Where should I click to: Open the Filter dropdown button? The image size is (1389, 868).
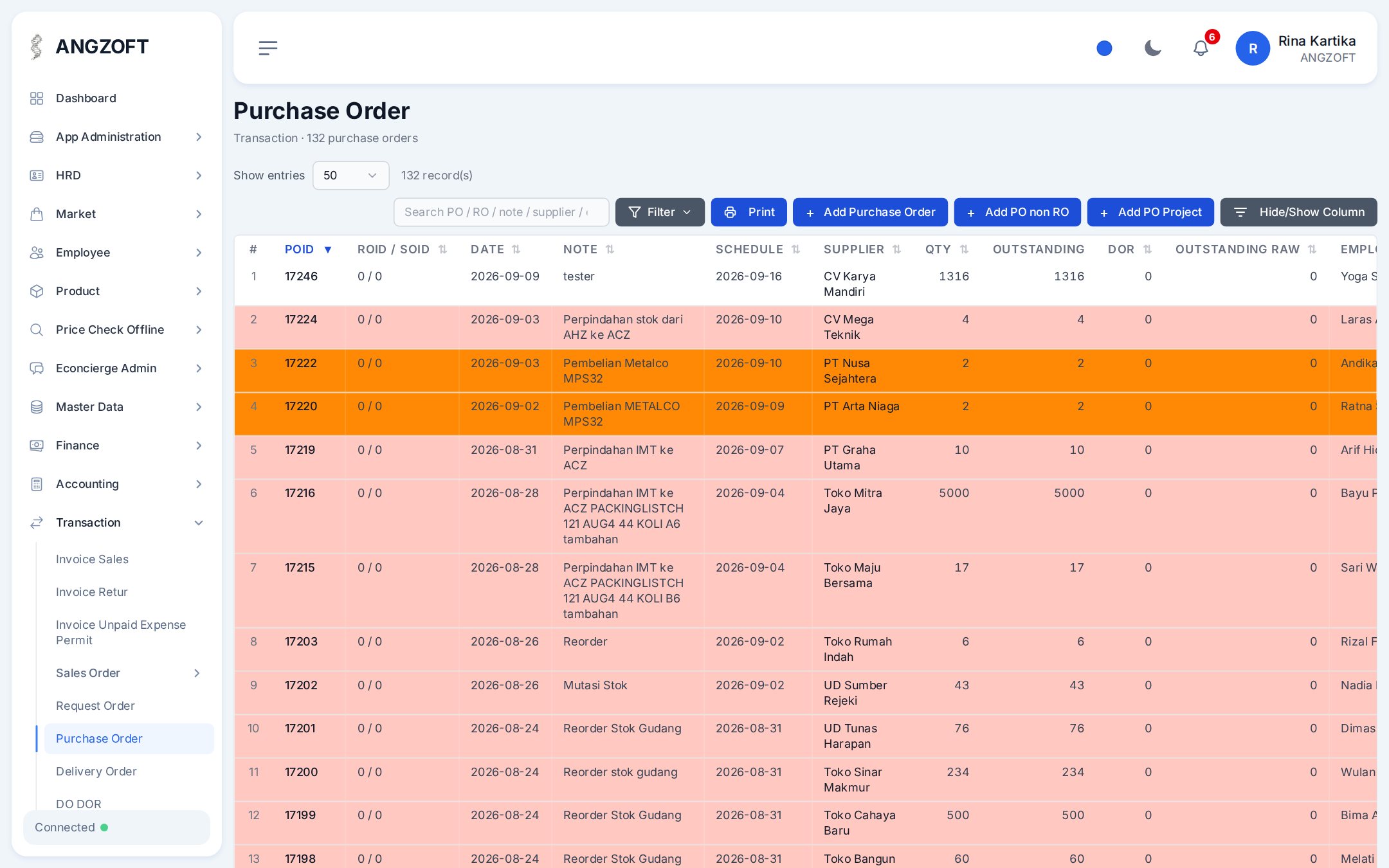click(x=660, y=212)
